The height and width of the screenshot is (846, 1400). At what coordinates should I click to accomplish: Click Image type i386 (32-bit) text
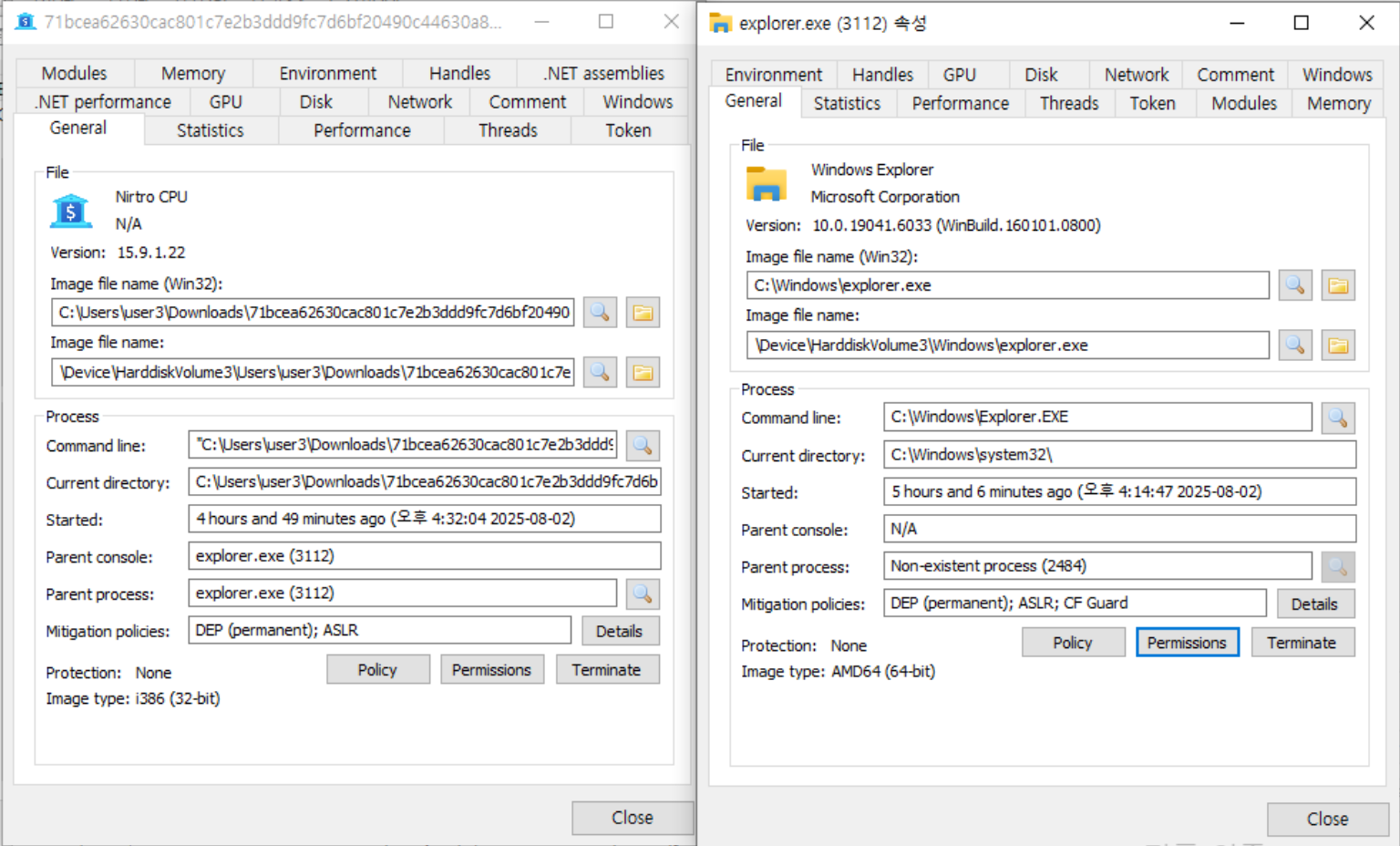pyautogui.click(x=133, y=699)
